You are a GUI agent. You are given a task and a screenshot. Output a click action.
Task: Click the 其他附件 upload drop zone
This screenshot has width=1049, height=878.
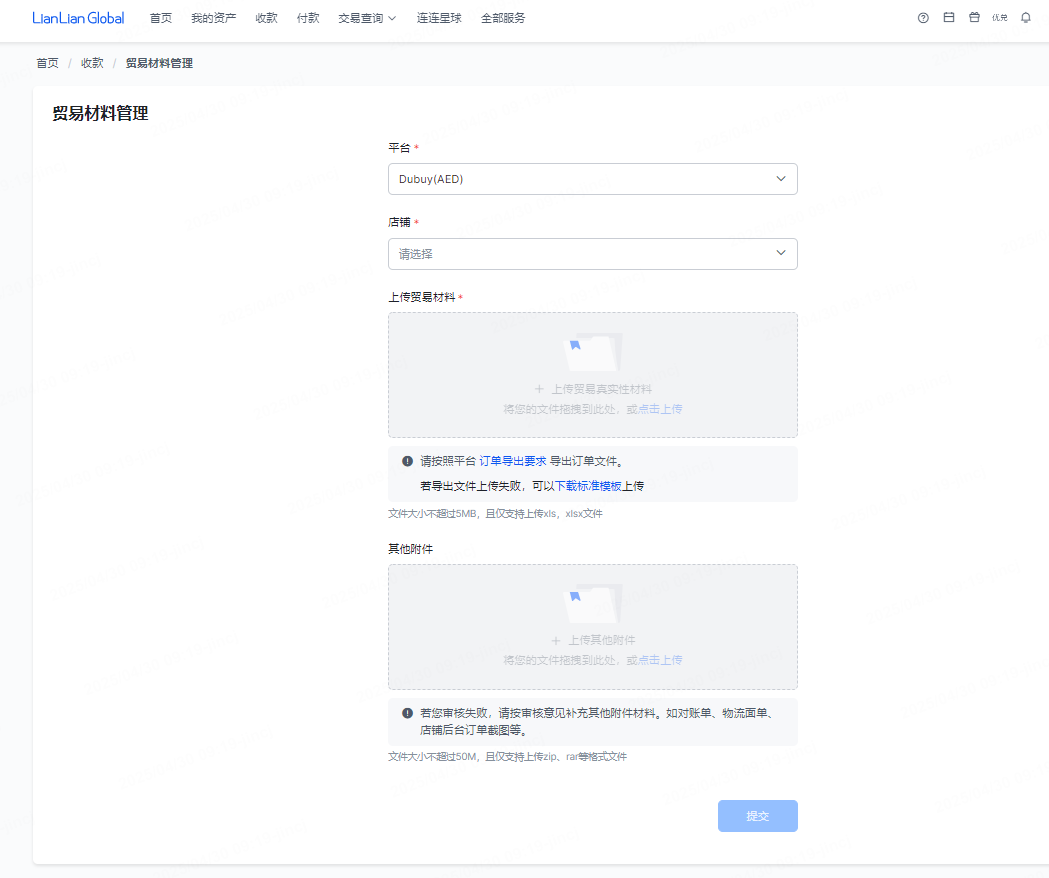pos(593,626)
